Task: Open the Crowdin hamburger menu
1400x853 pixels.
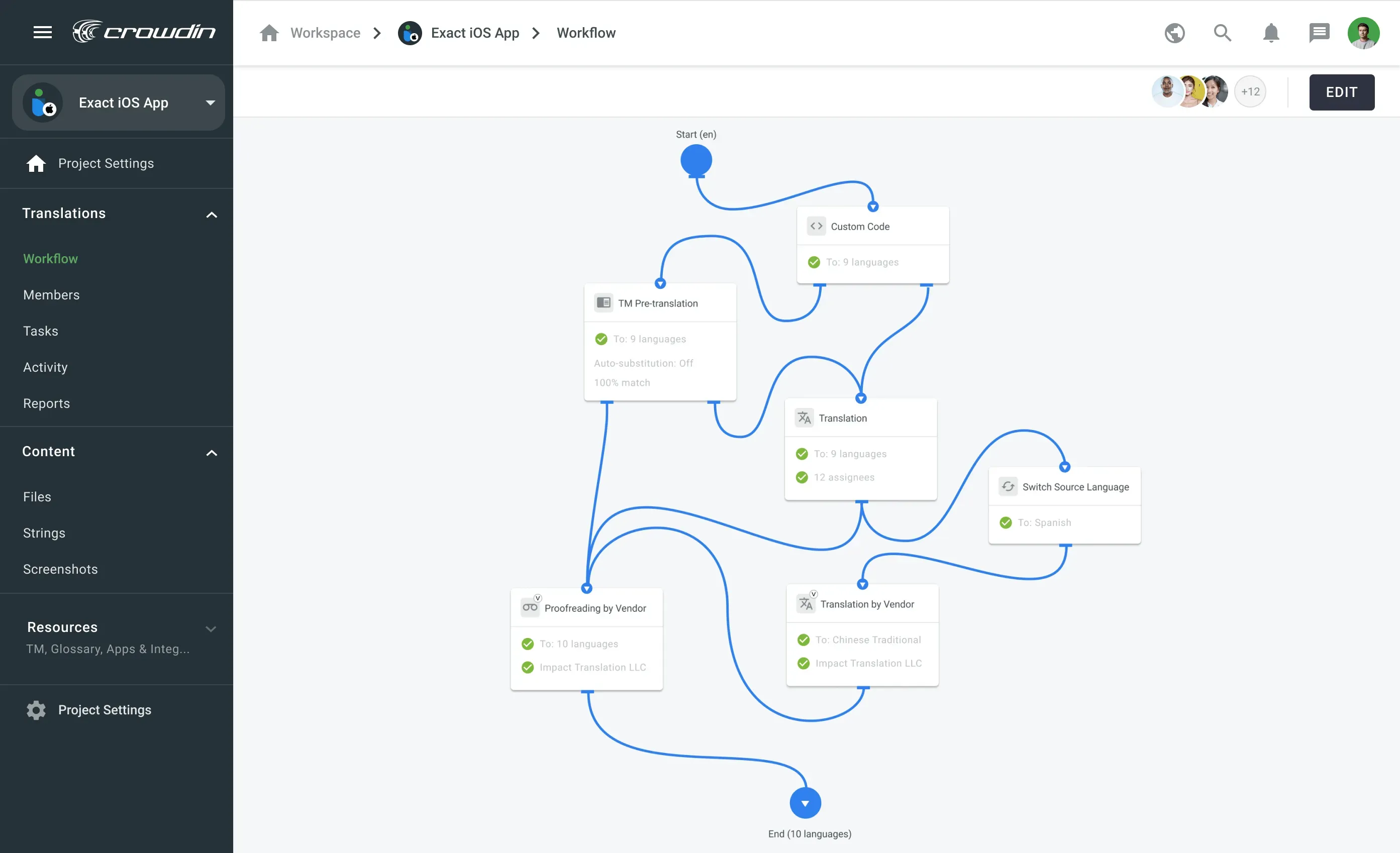Action: tap(43, 32)
